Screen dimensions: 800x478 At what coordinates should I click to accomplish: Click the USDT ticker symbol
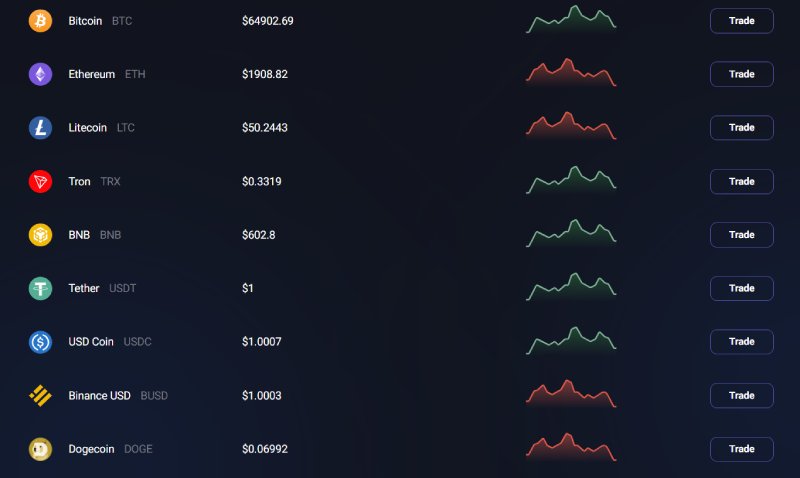click(x=122, y=288)
